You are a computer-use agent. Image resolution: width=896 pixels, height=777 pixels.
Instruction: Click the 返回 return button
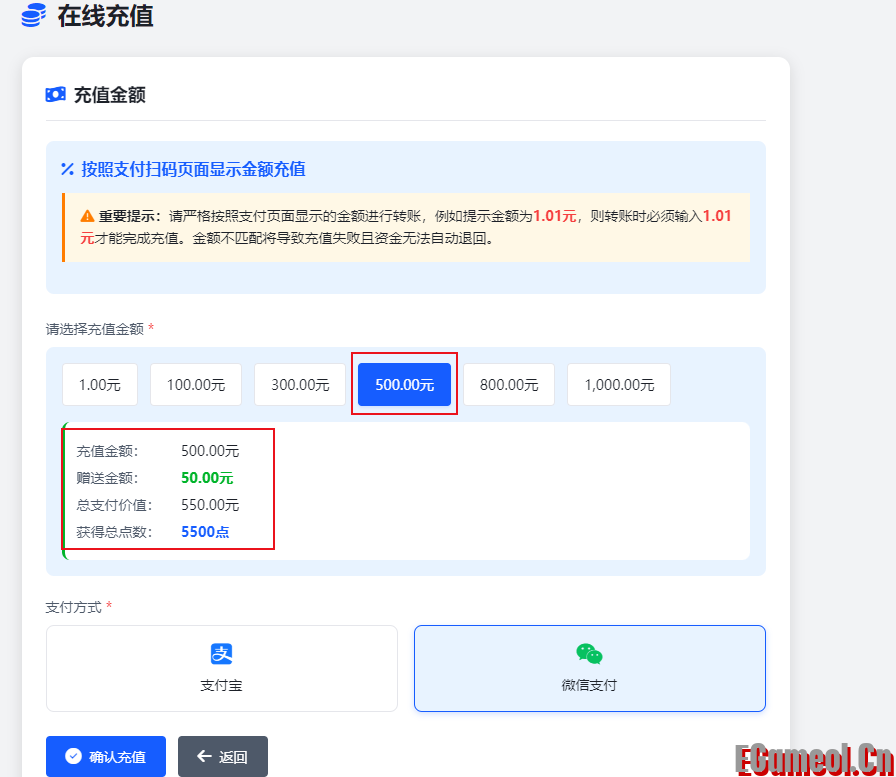[222, 757]
